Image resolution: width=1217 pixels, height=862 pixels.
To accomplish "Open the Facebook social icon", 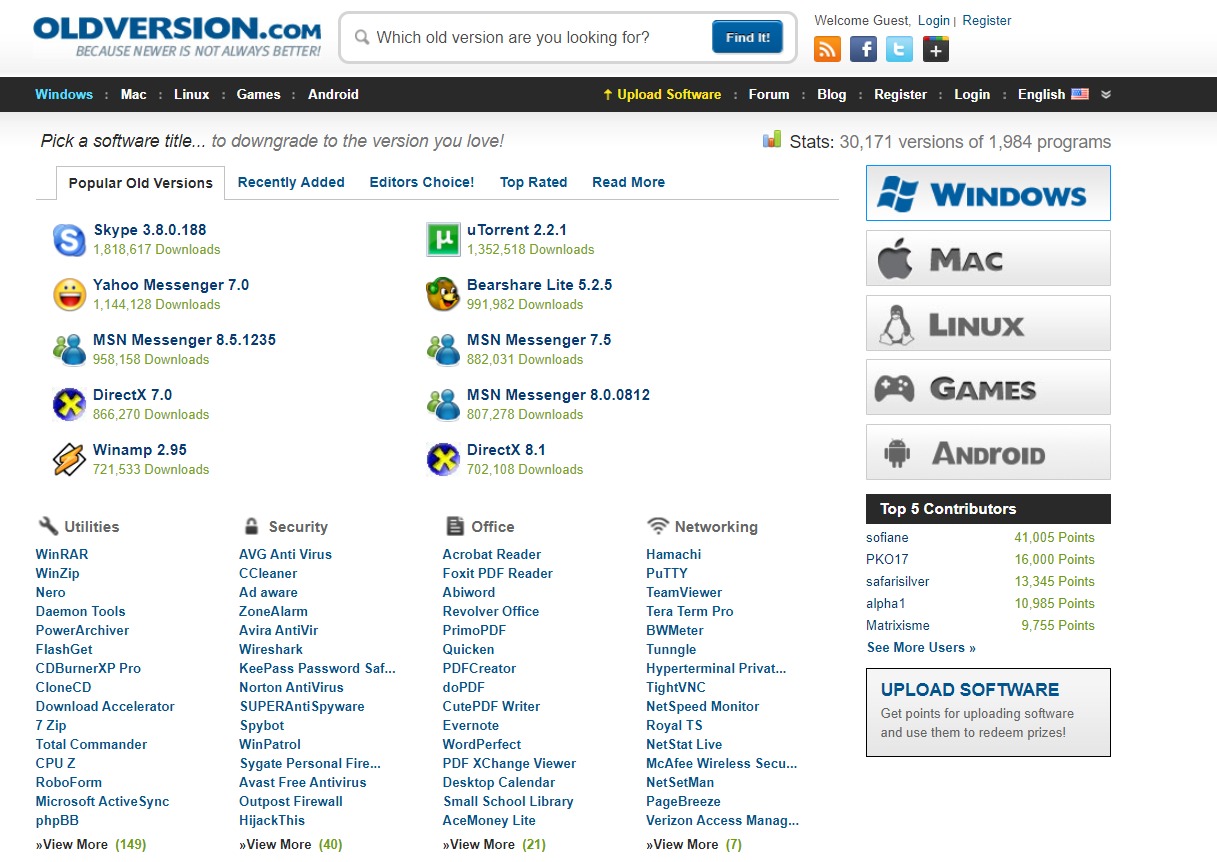I will point(863,49).
